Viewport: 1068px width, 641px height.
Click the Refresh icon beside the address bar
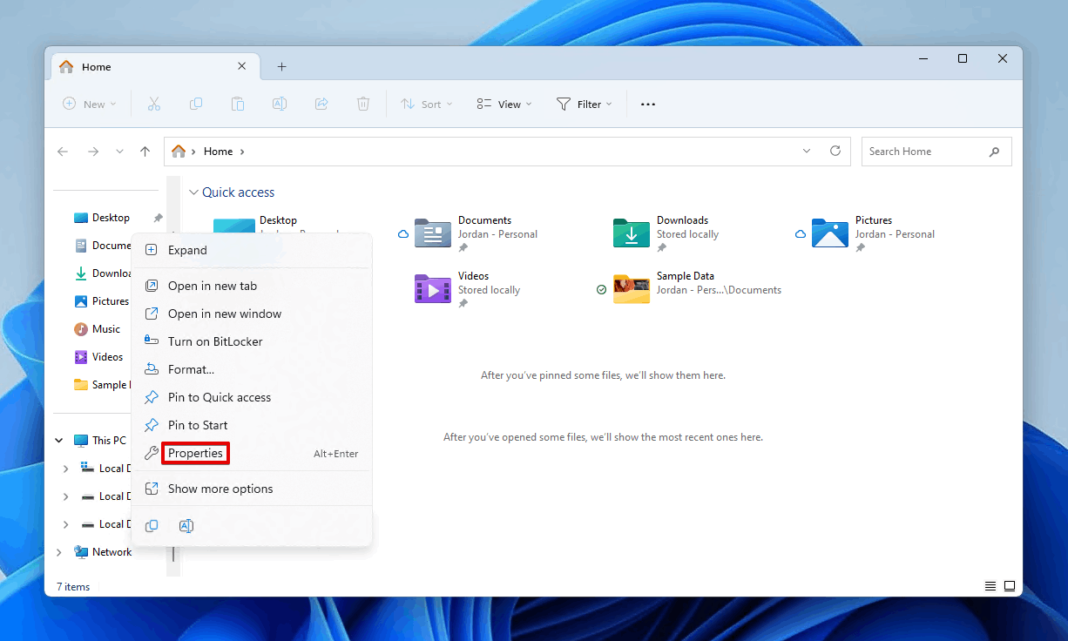click(836, 151)
